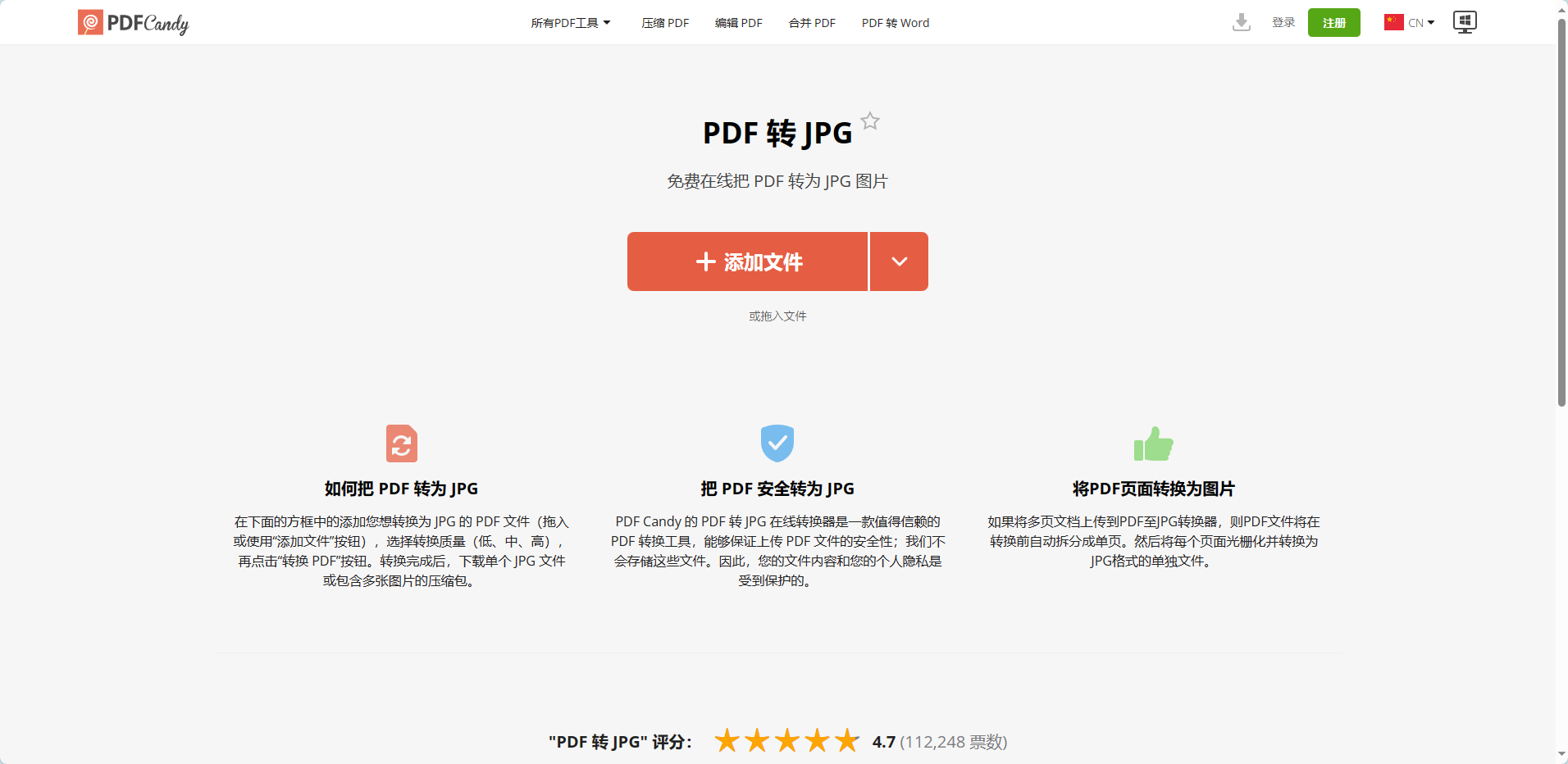Image resolution: width=1568 pixels, height=764 pixels.
Task: Add PDF to JPG to favorites star
Action: point(870,121)
